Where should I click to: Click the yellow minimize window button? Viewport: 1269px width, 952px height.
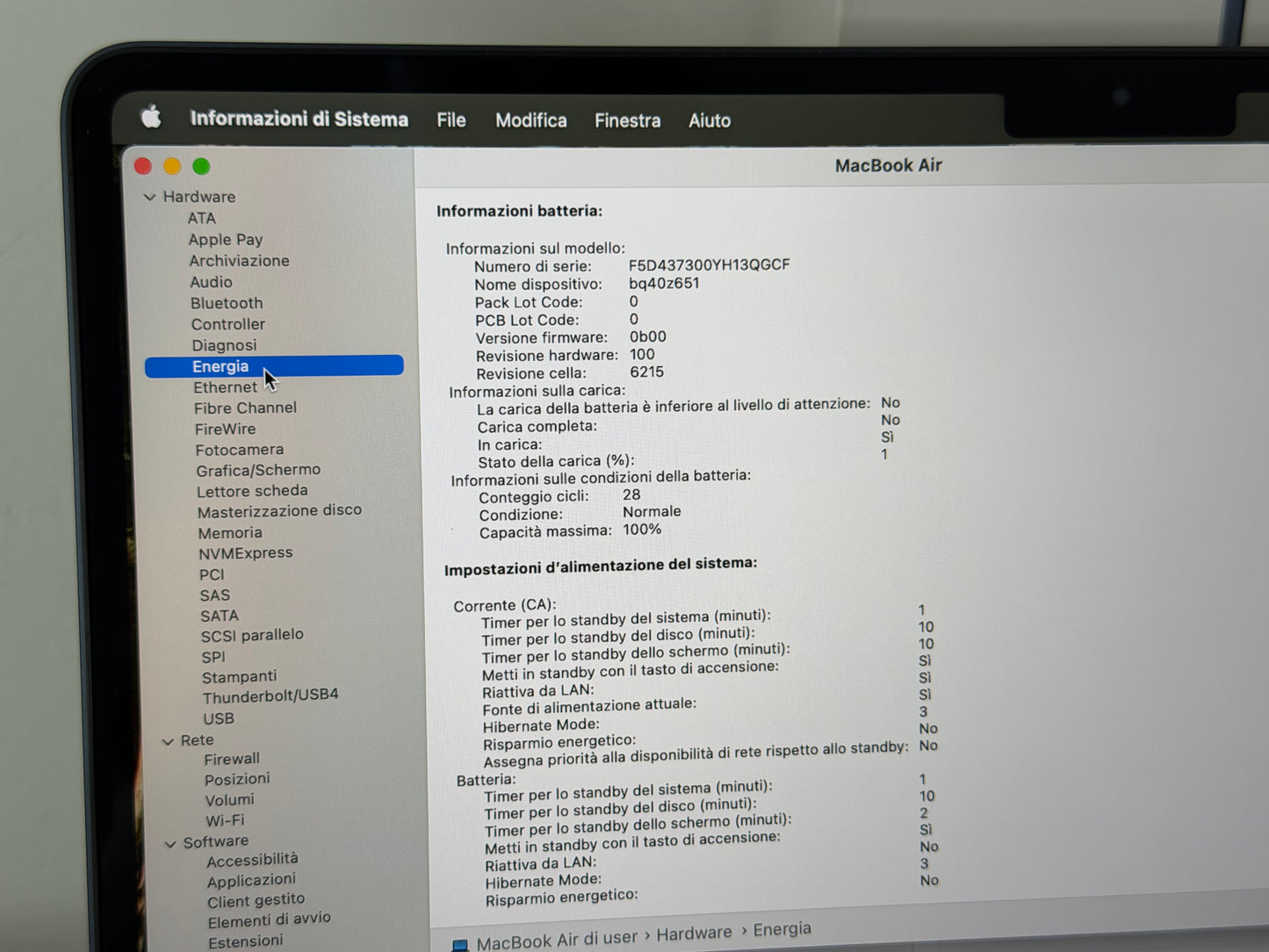click(x=172, y=166)
